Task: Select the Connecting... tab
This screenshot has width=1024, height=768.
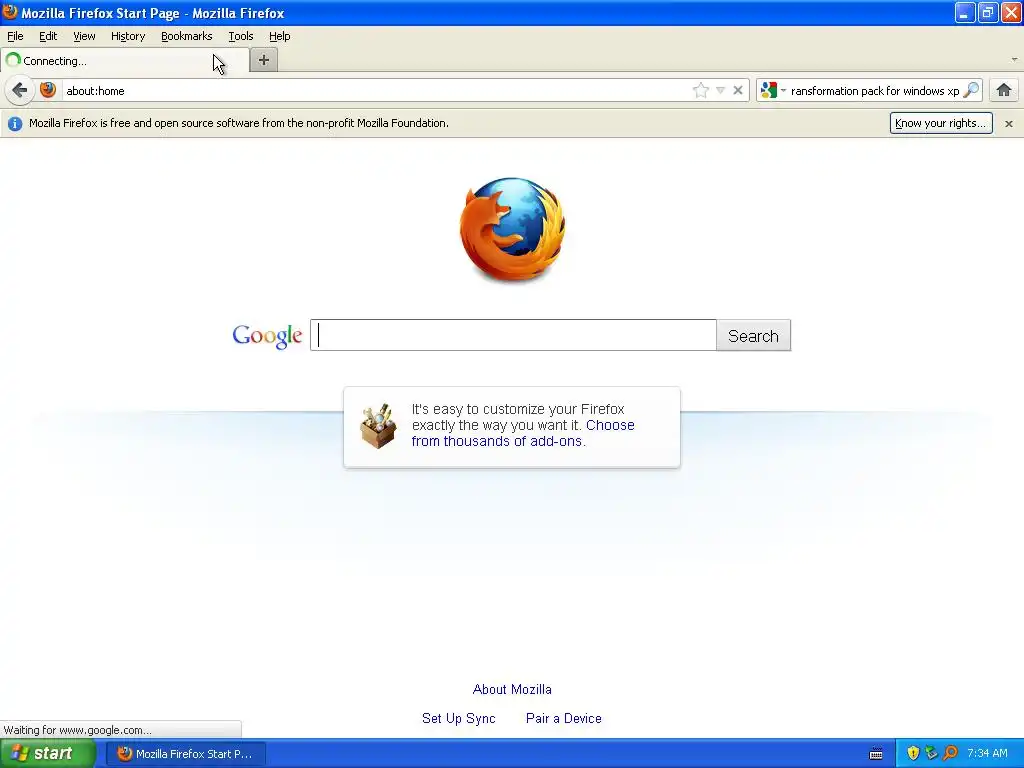Action: pyautogui.click(x=124, y=61)
